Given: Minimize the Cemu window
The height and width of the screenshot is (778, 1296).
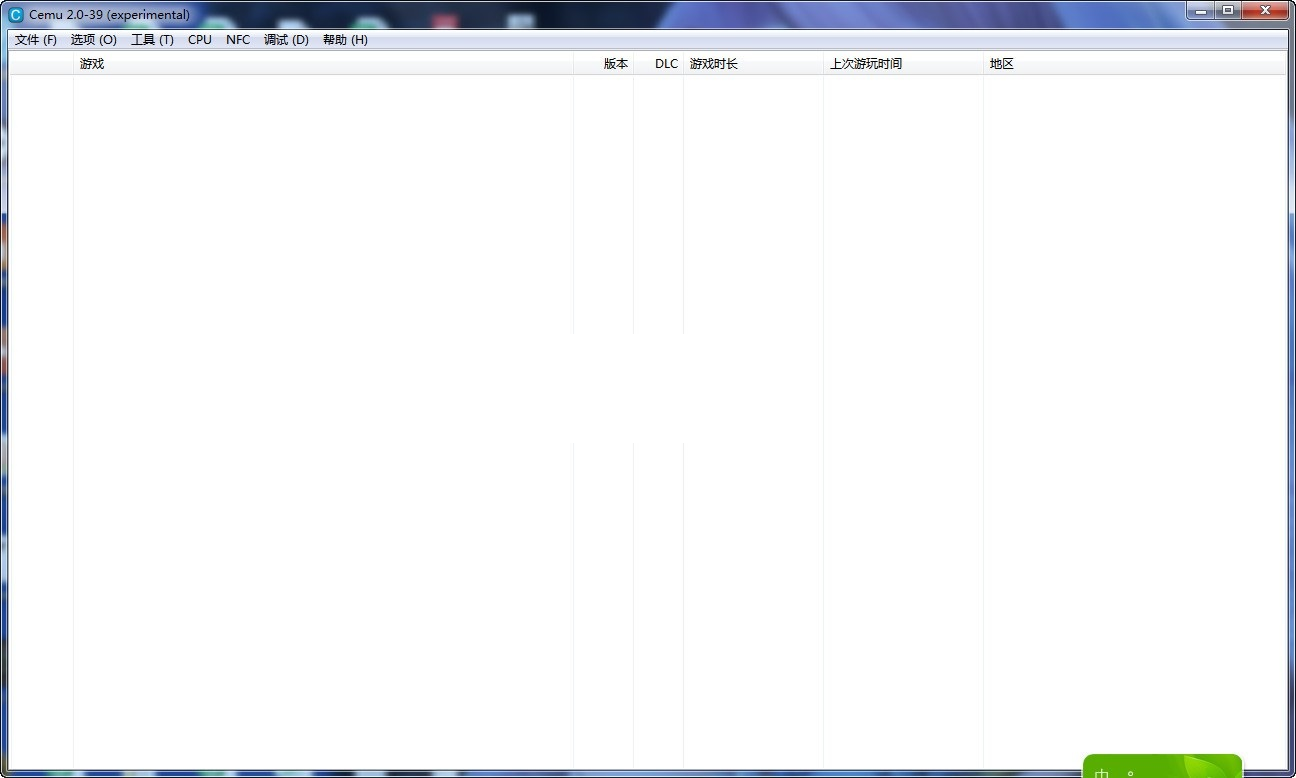Looking at the screenshot, I should point(1200,10).
